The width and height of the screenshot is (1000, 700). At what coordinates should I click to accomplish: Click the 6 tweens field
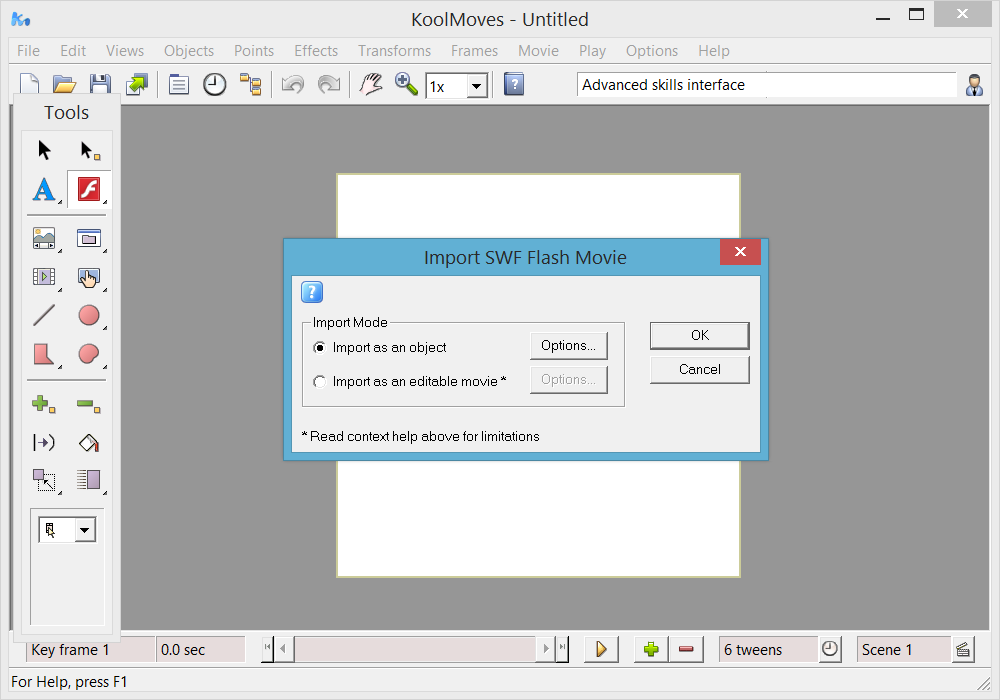768,650
